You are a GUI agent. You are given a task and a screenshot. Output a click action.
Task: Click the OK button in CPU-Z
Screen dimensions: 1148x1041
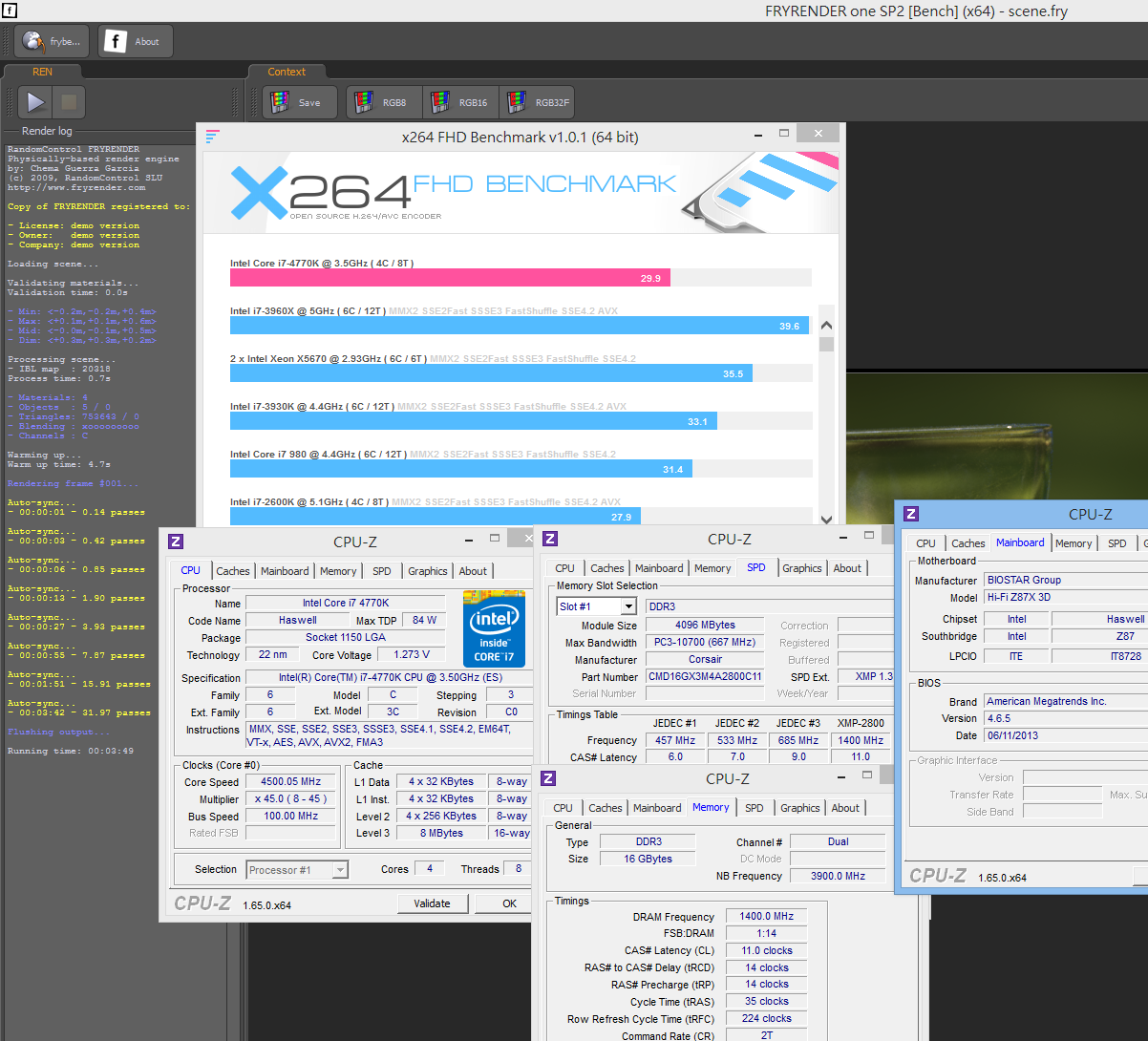(510, 903)
